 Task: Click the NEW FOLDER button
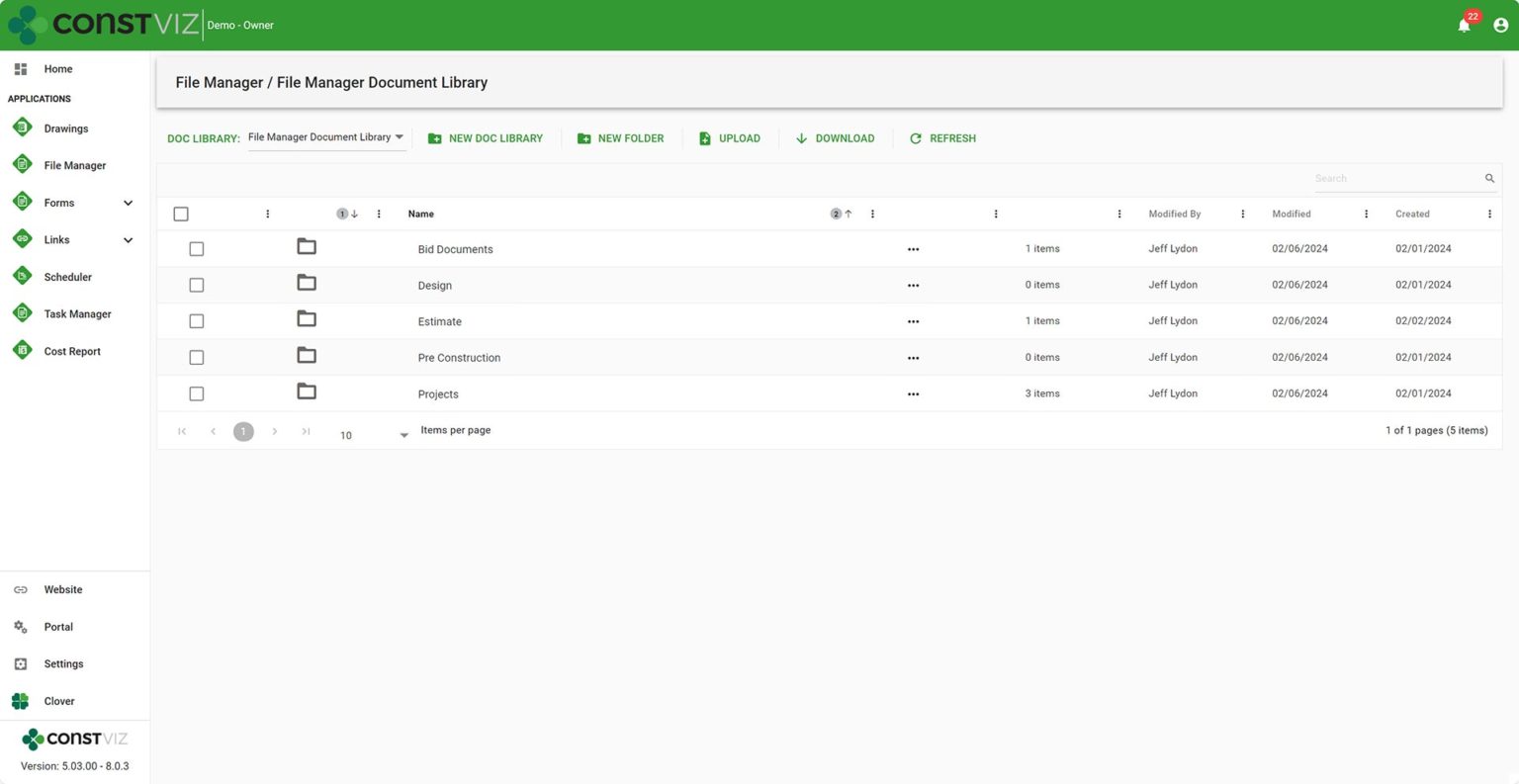click(620, 137)
